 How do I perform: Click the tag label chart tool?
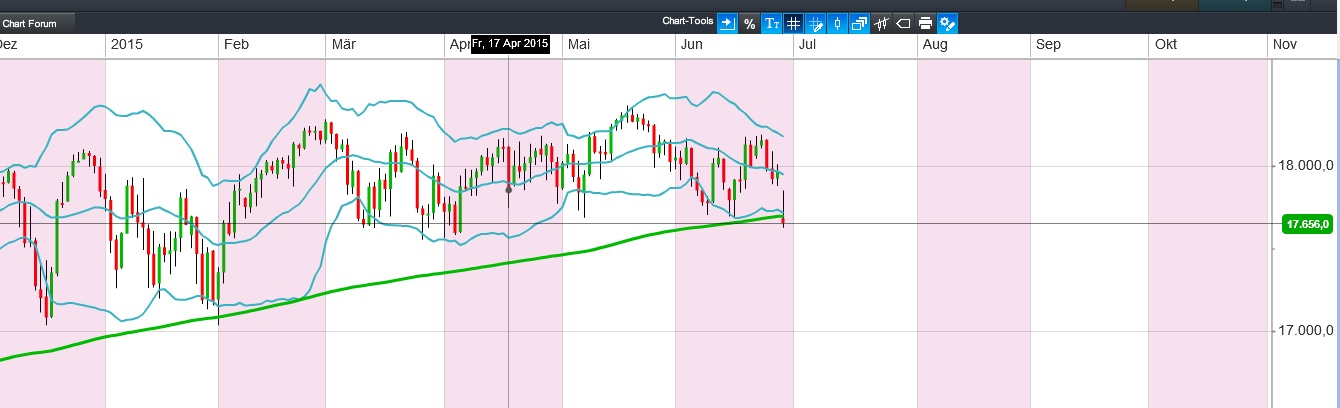coord(903,23)
